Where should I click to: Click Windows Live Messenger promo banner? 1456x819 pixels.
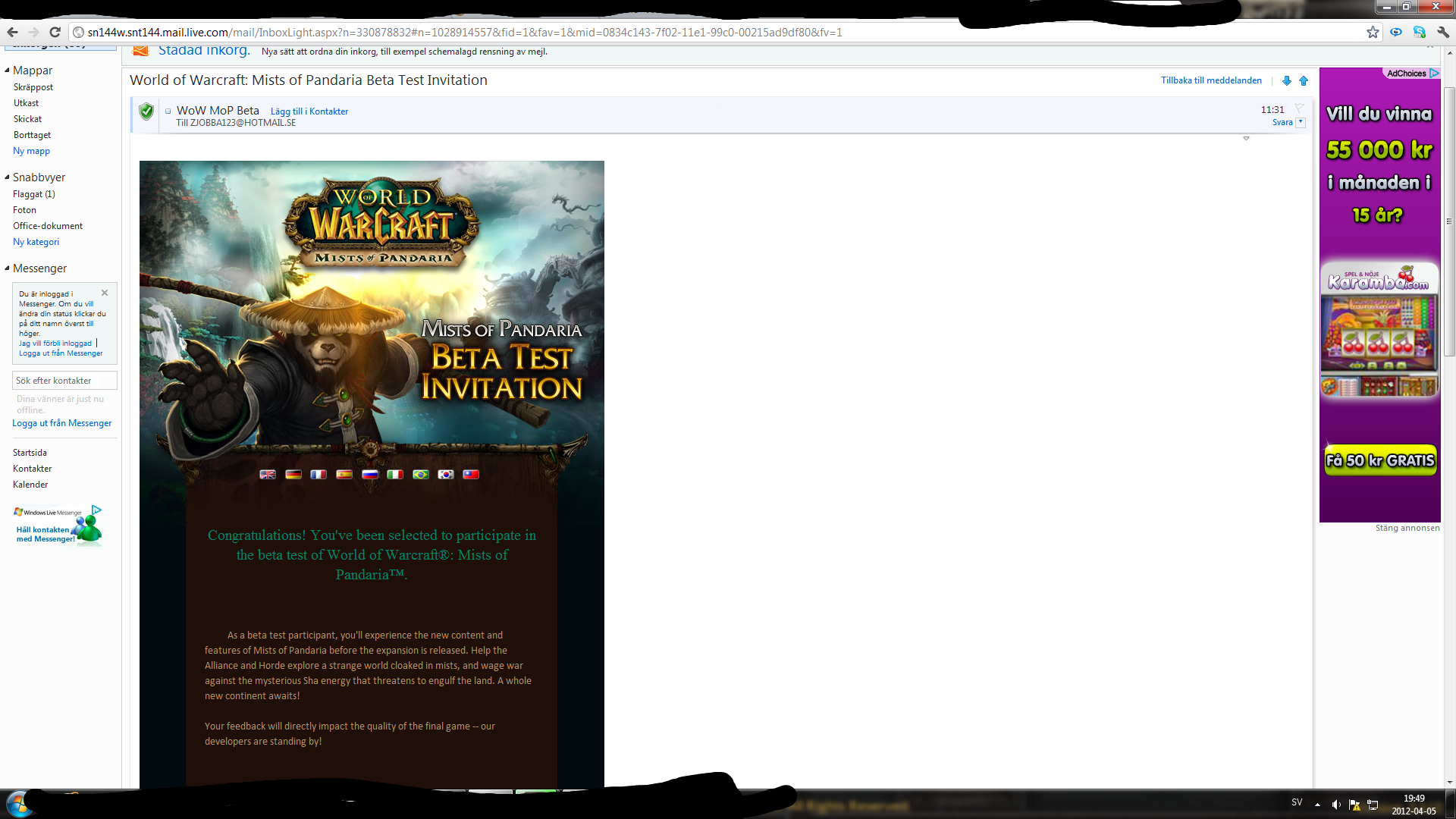58,525
